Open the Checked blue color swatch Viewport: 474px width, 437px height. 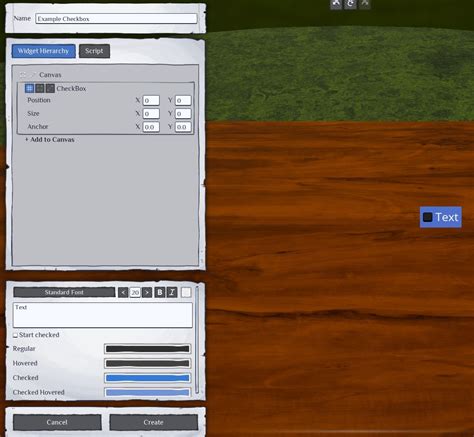click(147, 378)
